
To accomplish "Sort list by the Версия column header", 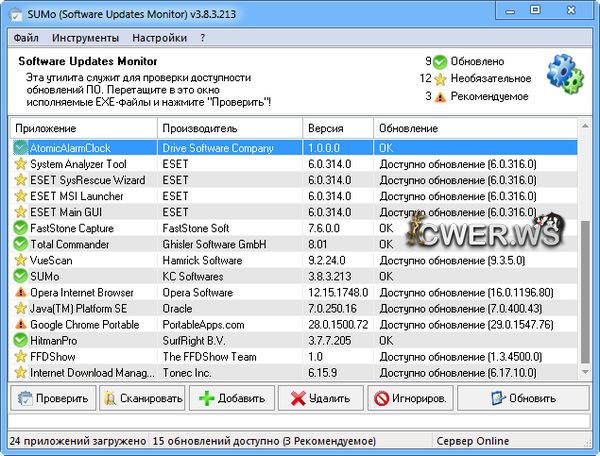I will pyautogui.click(x=338, y=129).
